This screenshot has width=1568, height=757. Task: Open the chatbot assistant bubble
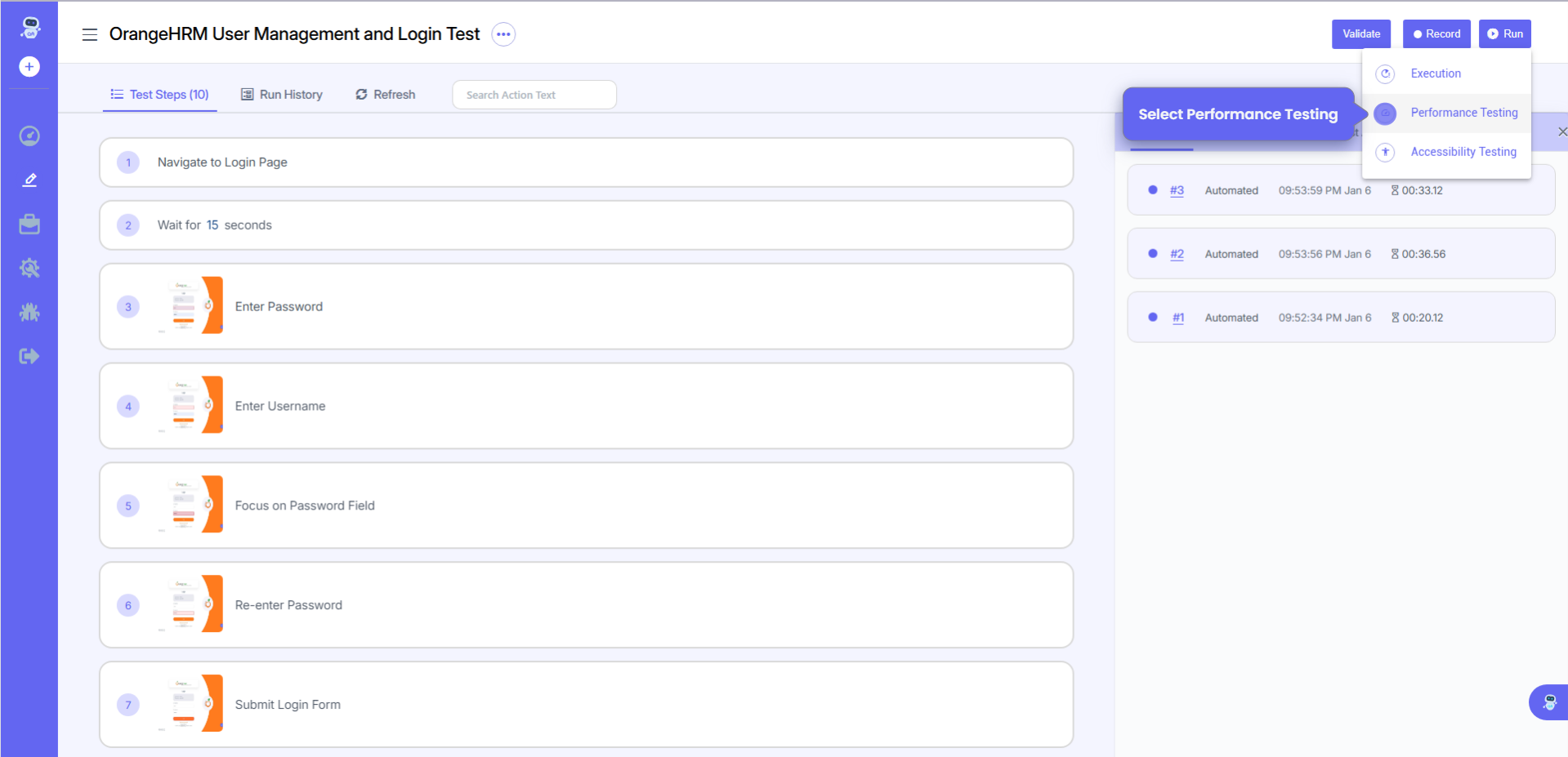click(x=1548, y=701)
